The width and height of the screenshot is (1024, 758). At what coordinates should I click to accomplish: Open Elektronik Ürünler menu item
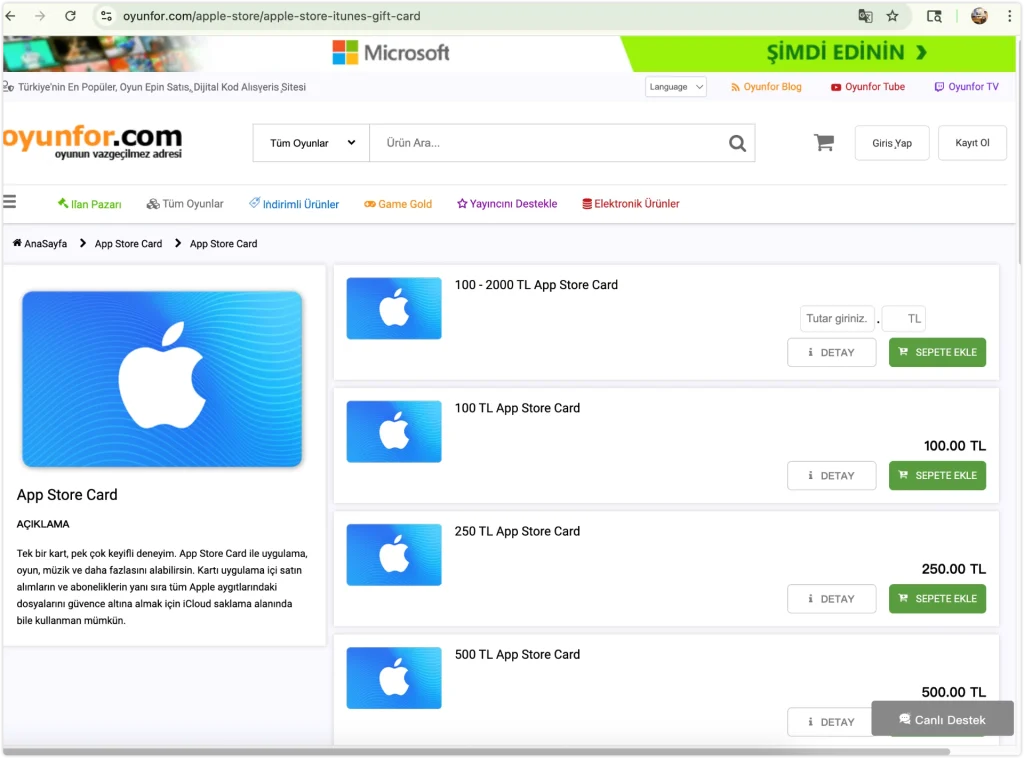pyautogui.click(x=631, y=204)
